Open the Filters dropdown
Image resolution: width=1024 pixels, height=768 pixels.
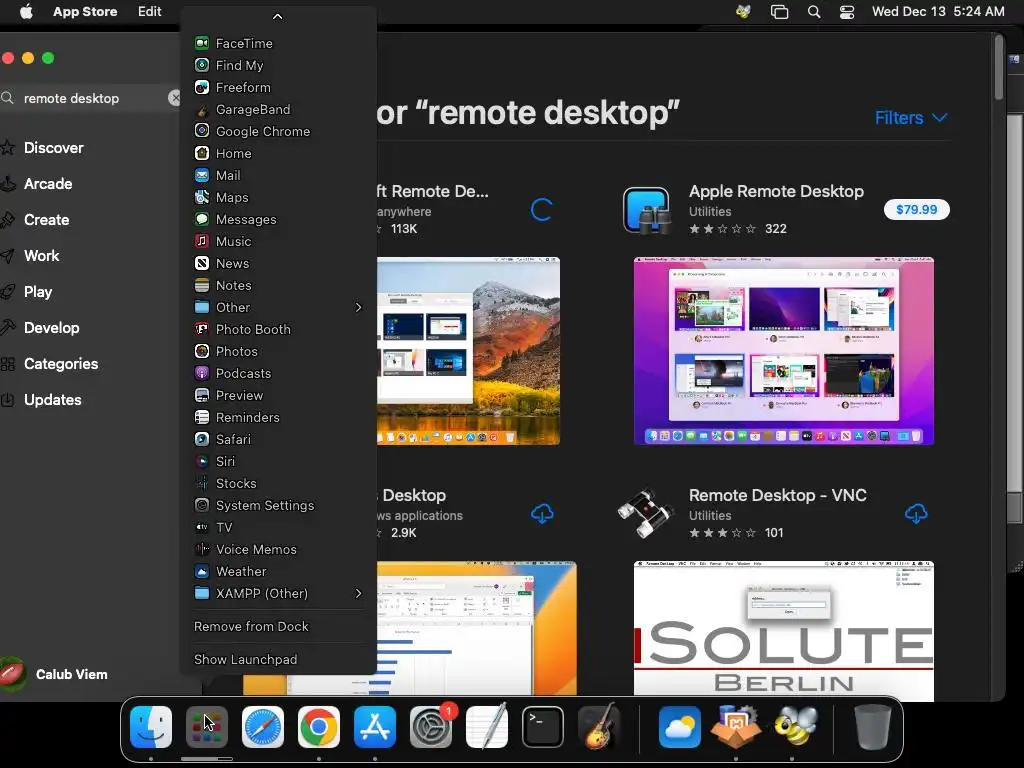click(x=910, y=118)
